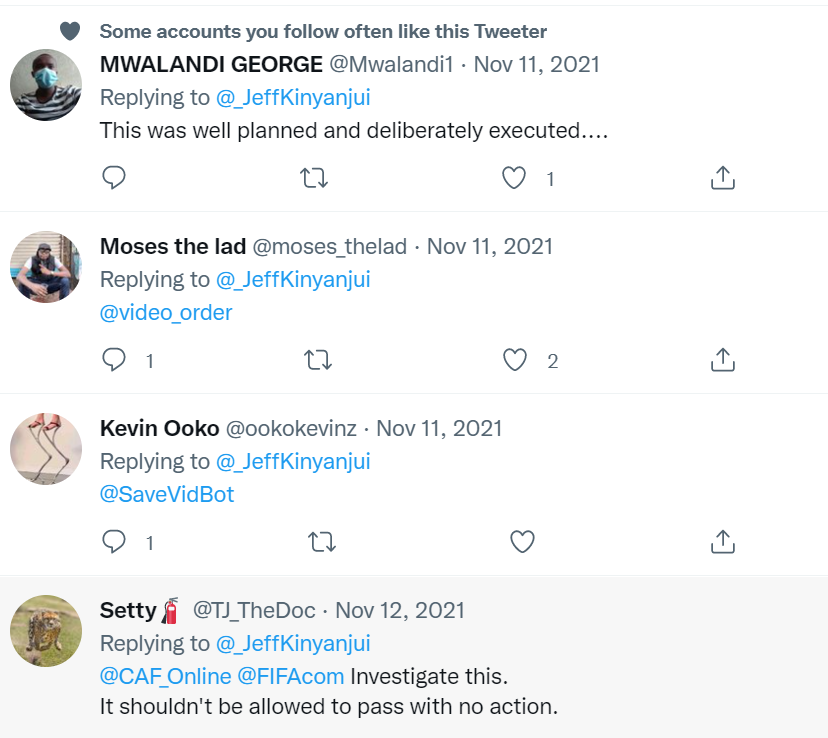Image resolution: width=828 pixels, height=738 pixels.
Task: Open the @video_order mention link
Action: tap(166, 312)
